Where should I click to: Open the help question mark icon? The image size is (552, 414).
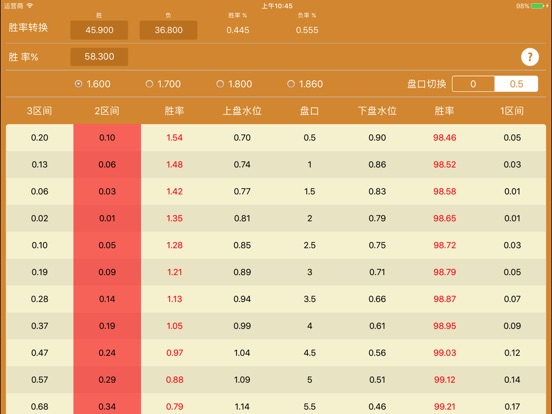pos(529,57)
